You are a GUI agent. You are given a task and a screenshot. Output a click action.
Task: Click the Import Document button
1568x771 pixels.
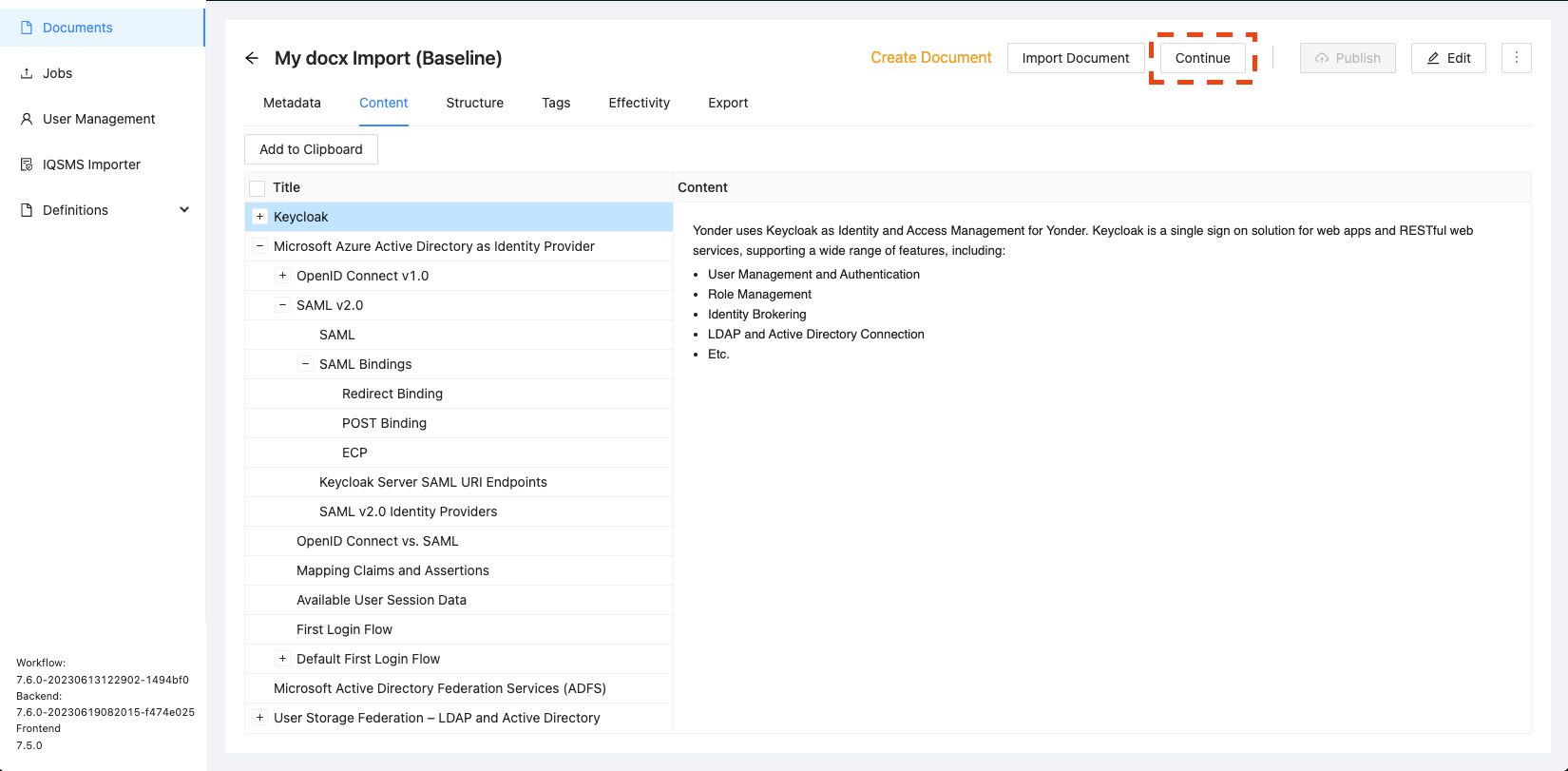point(1076,58)
